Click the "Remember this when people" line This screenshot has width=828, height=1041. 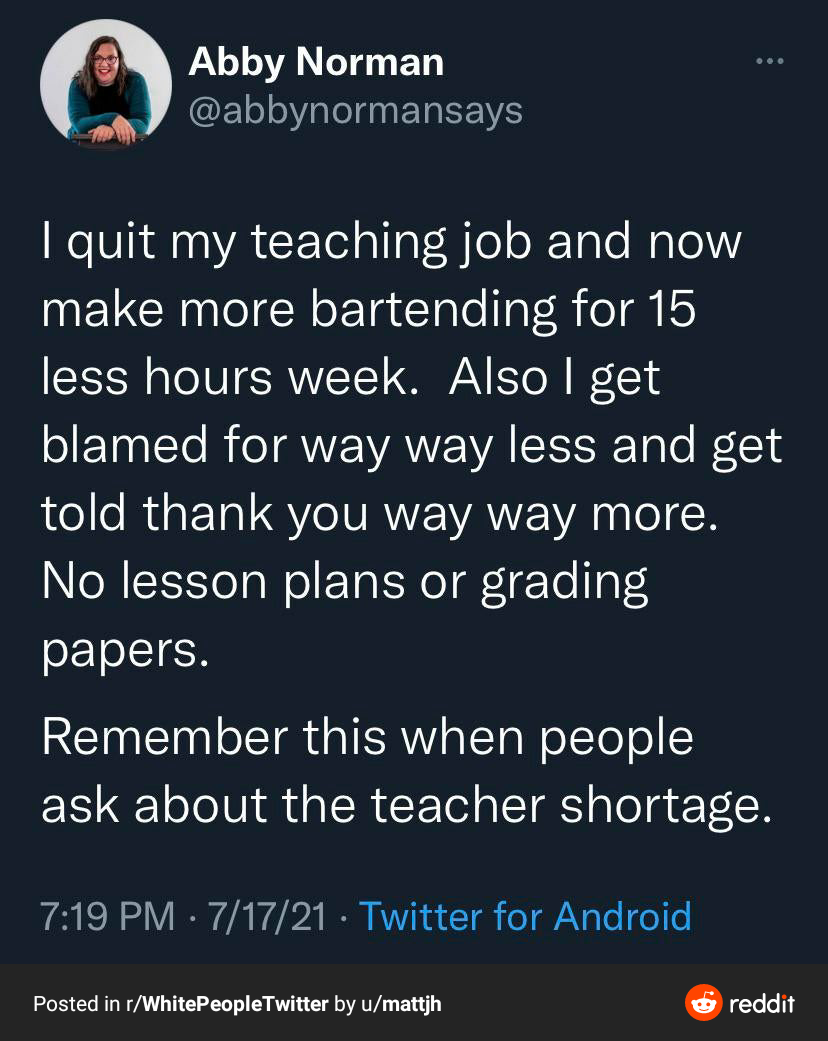pyautogui.click(x=368, y=738)
